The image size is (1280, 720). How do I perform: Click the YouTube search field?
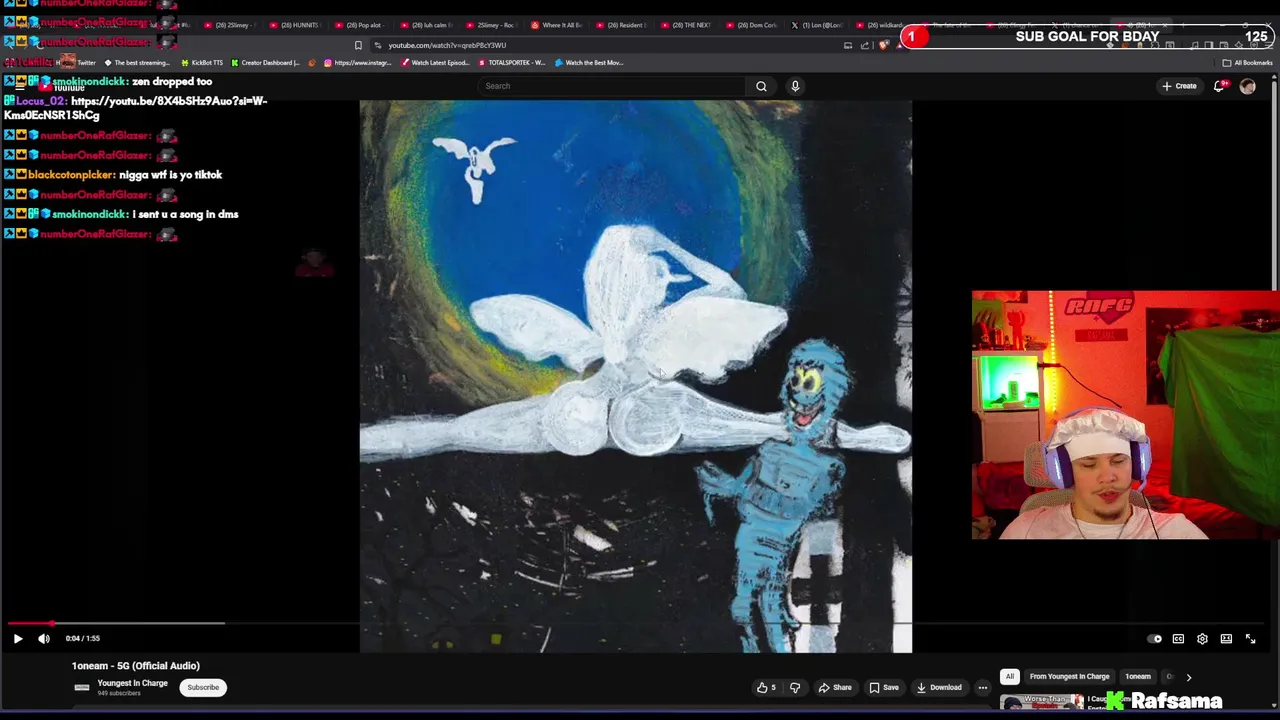(611, 86)
